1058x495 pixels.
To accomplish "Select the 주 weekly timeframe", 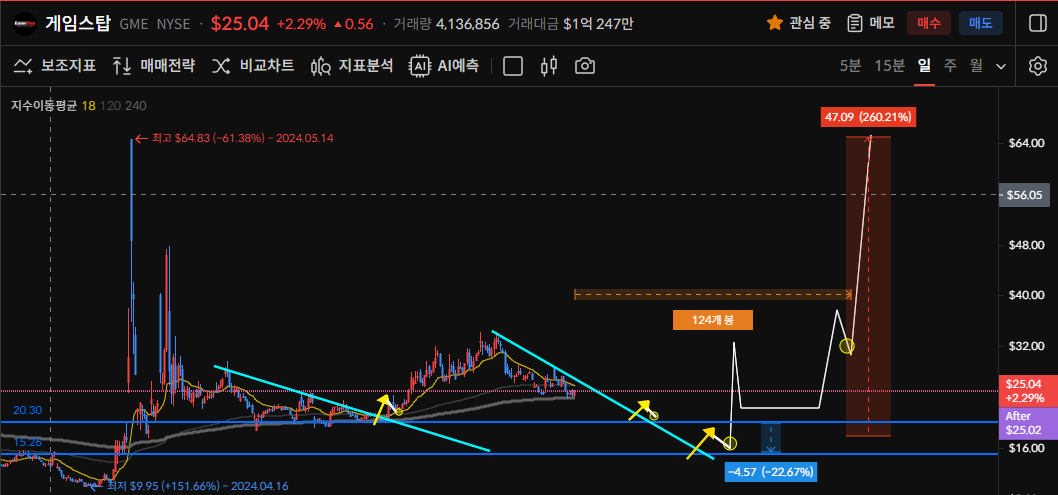I will pyautogui.click(x=950, y=65).
